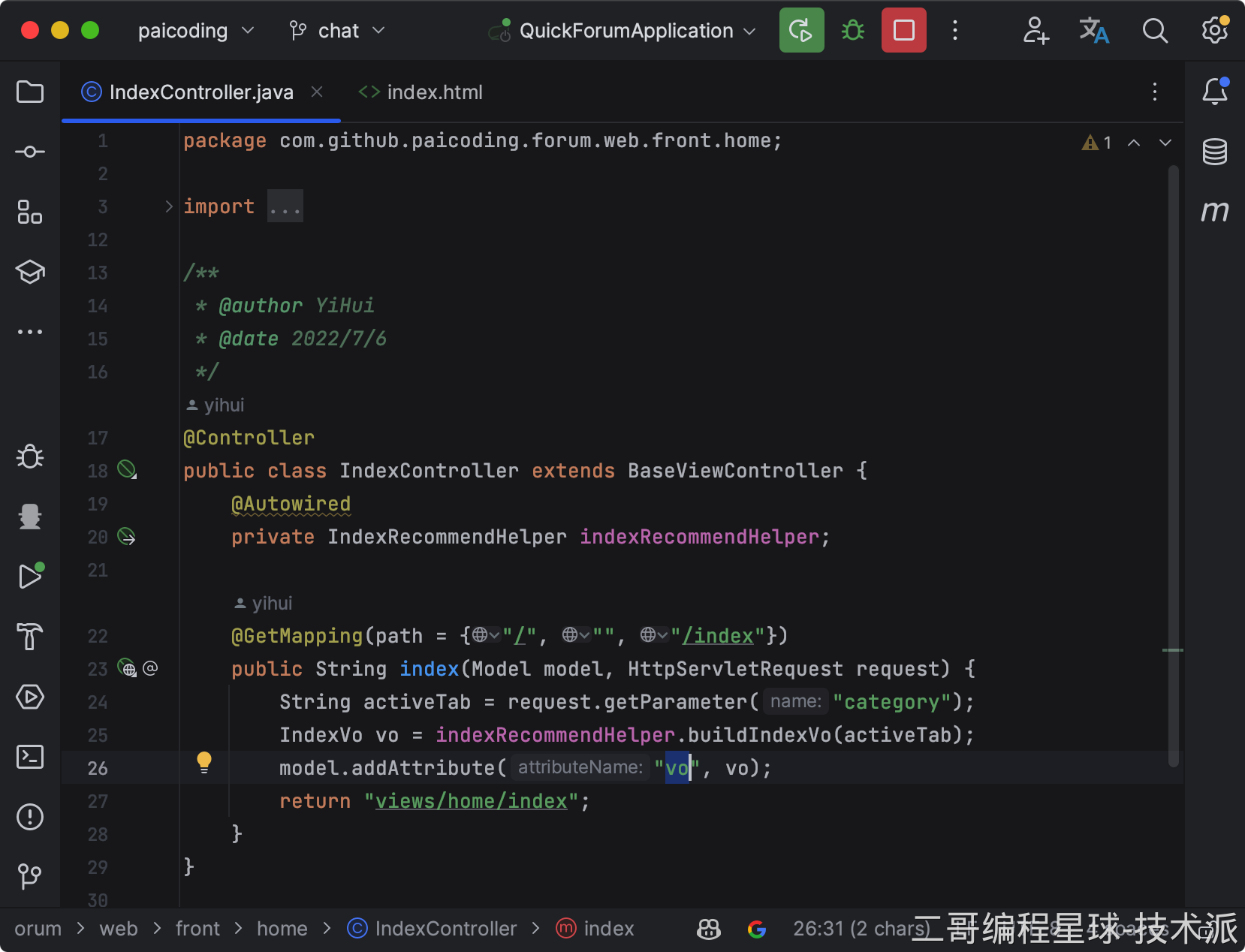Click the BaseViewController class name
This screenshot has width=1245, height=952.
(x=736, y=471)
